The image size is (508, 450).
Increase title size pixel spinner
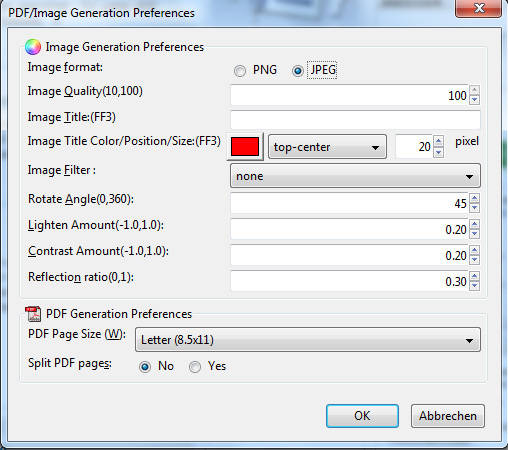click(439, 141)
